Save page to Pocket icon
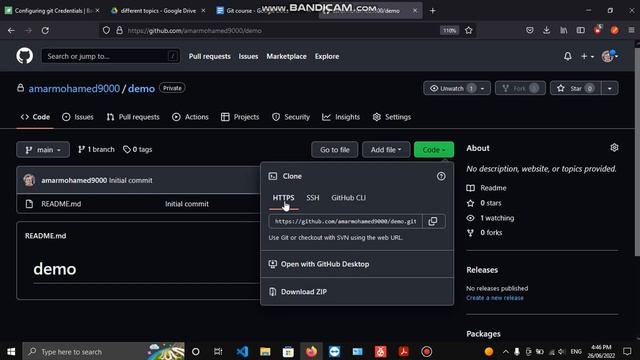This screenshot has width=640, height=360. point(529,30)
